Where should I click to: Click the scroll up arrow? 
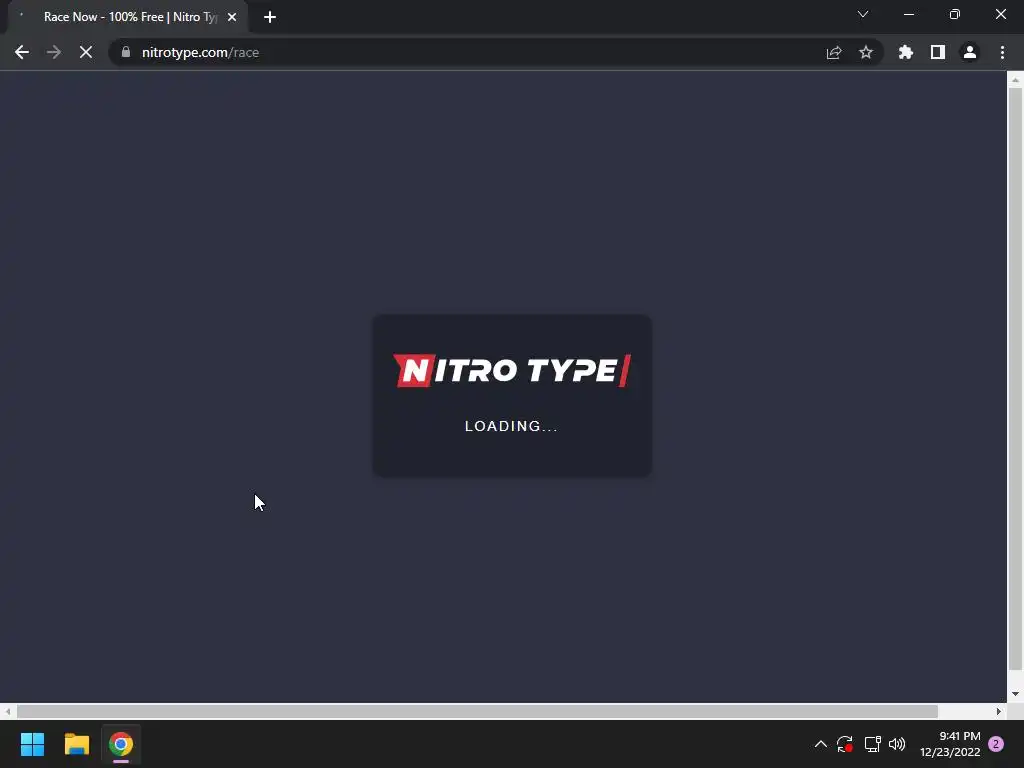pos(1015,80)
